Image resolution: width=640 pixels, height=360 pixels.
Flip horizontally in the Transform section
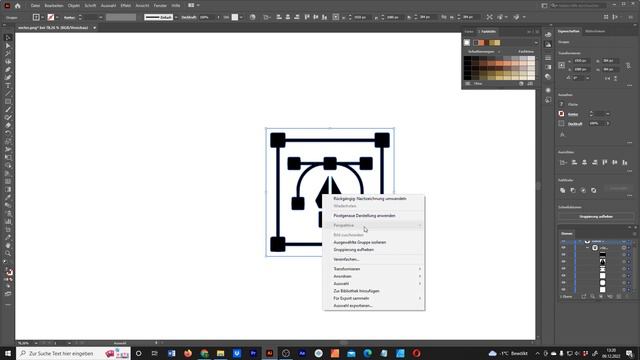tap(607, 78)
